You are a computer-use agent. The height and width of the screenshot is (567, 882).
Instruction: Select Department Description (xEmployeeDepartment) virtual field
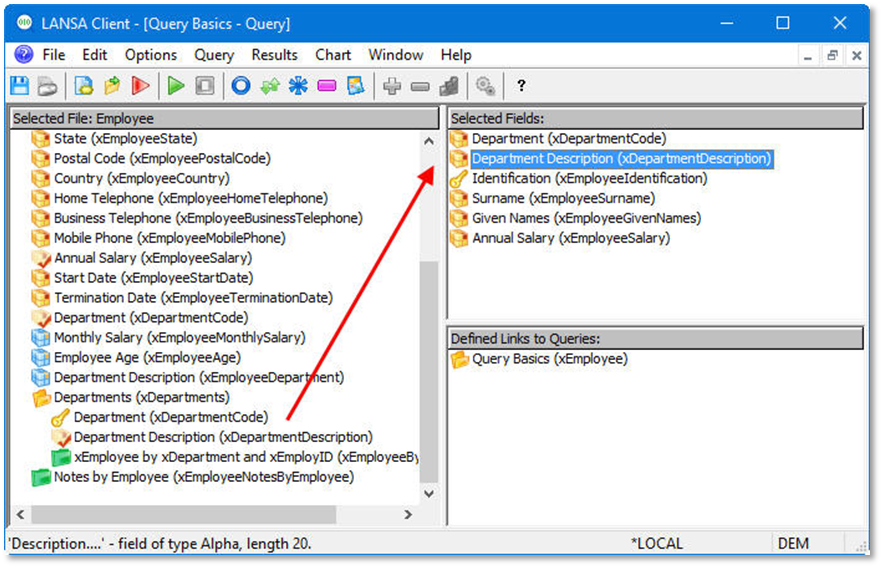click(x=199, y=377)
